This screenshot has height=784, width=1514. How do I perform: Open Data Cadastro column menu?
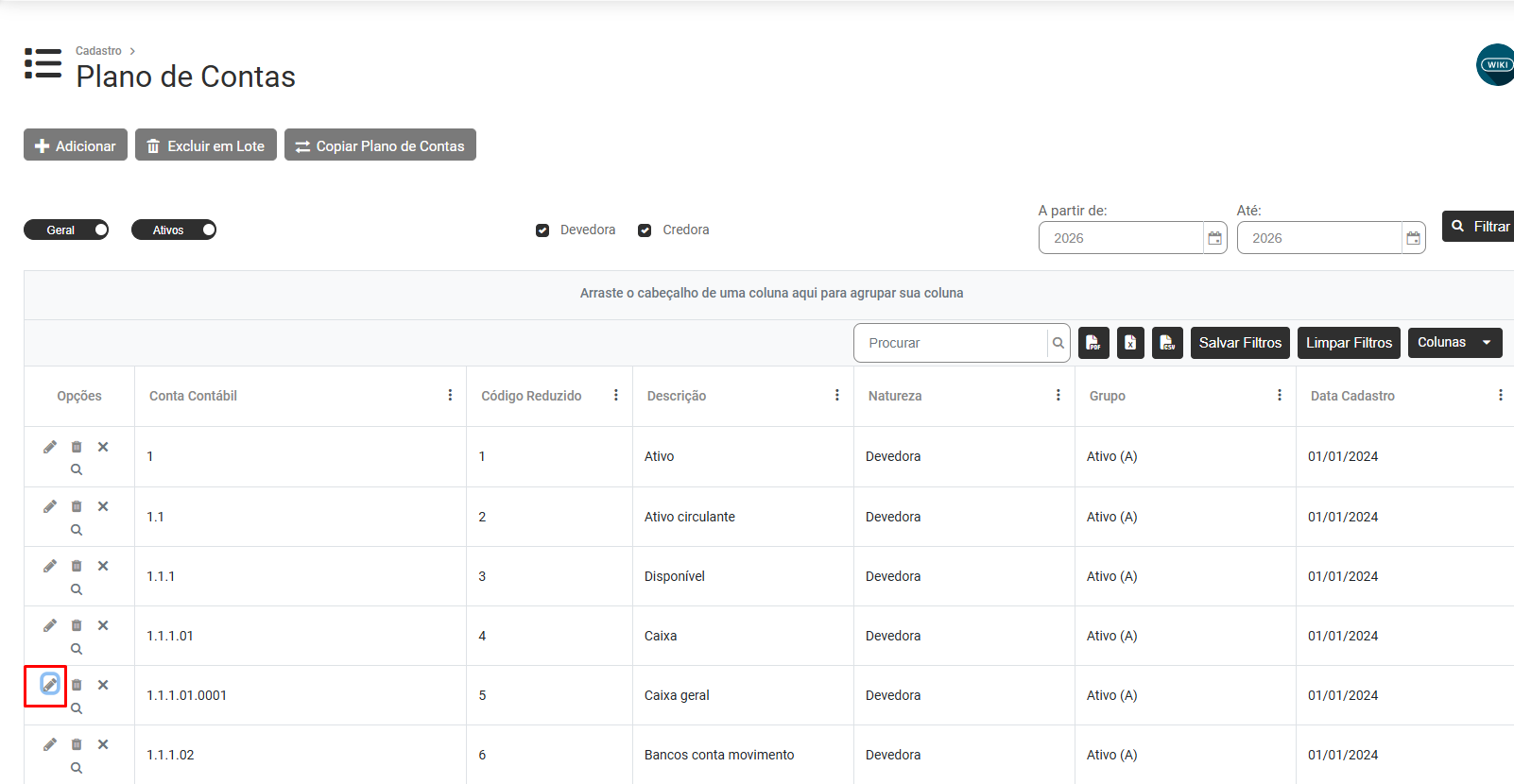point(1501,395)
